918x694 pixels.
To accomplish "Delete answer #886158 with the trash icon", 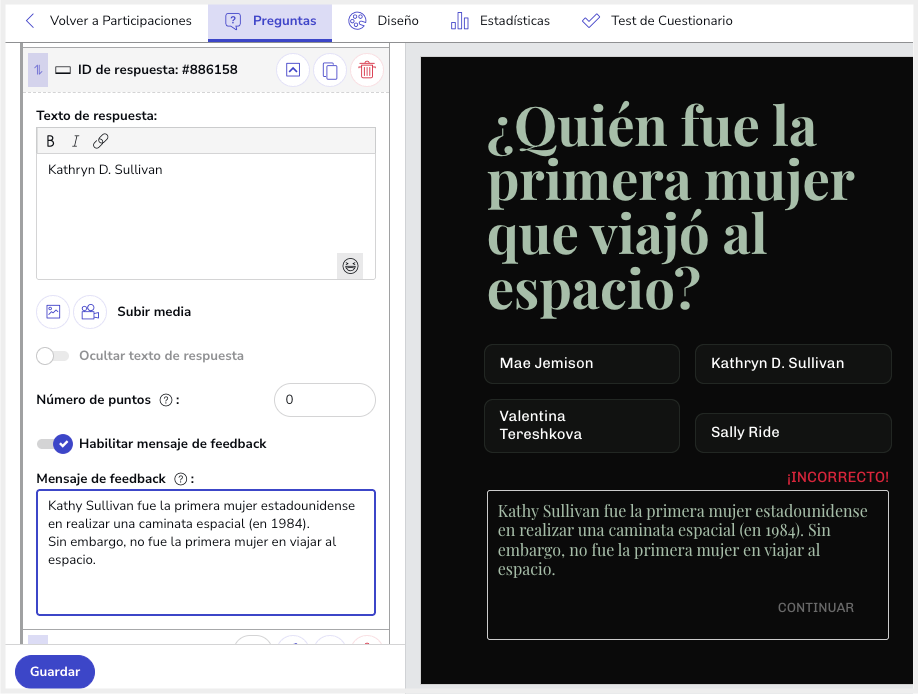I will (366, 70).
